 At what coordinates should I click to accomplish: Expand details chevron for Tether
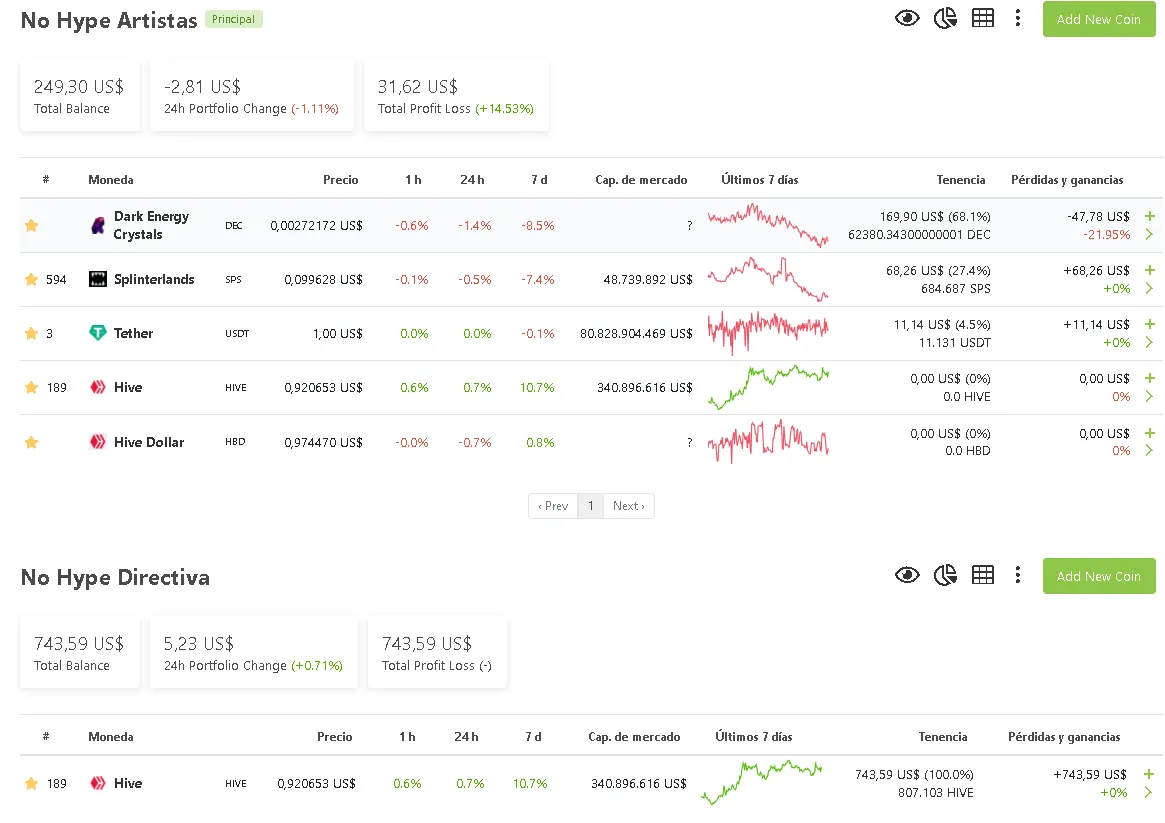pos(1149,342)
